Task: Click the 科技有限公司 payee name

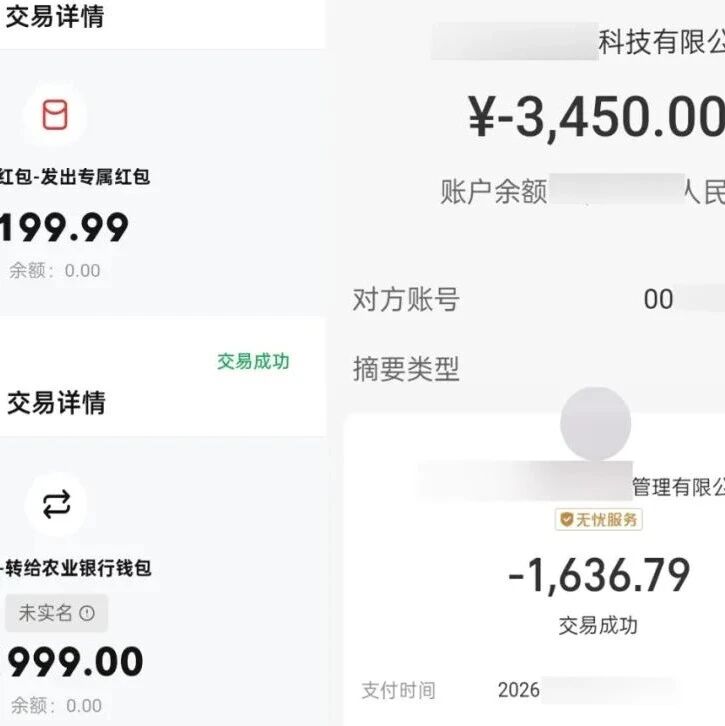Action: [x=662, y=42]
